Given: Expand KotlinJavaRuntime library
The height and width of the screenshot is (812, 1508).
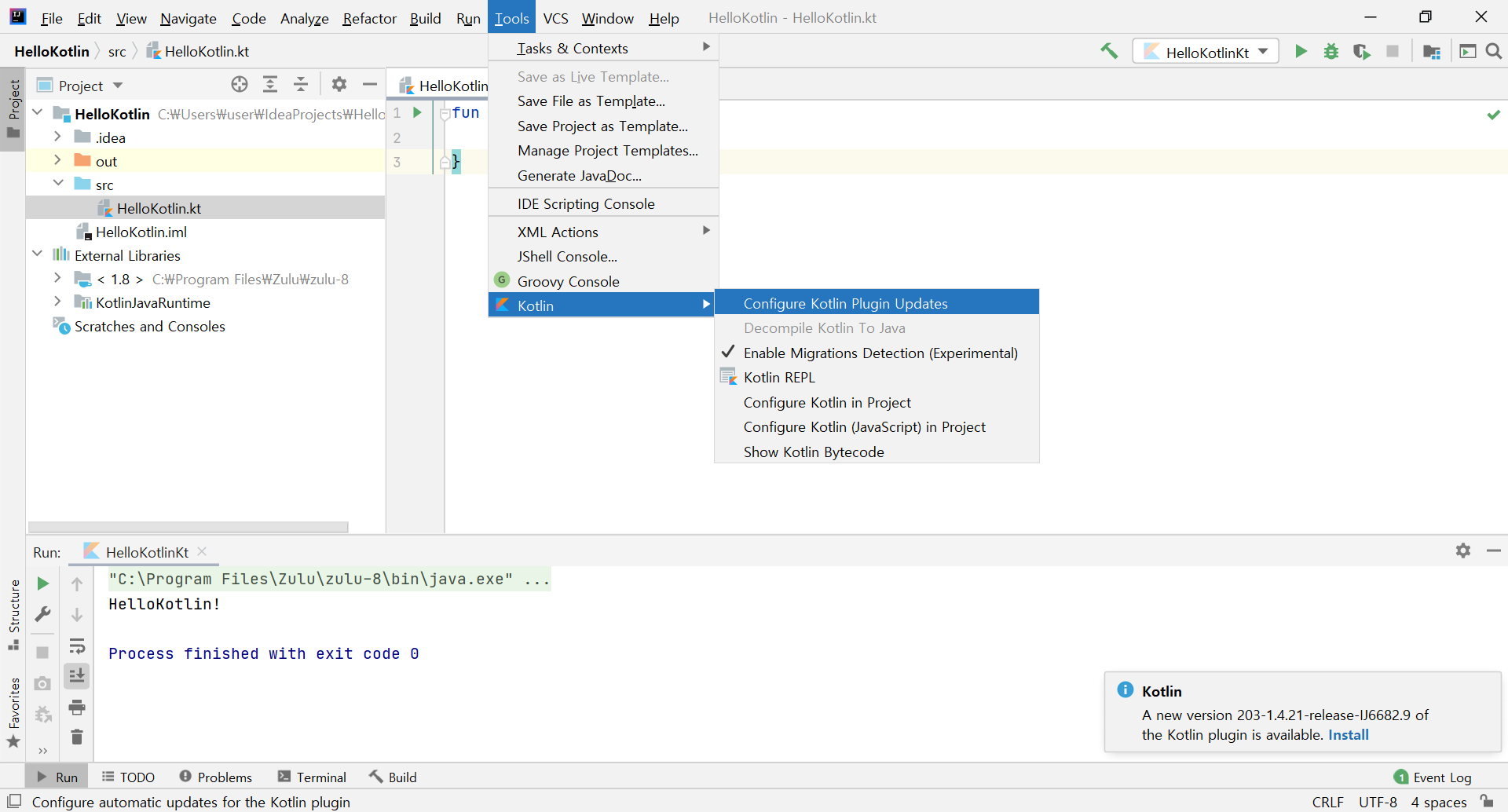Looking at the screenshot, I should (x=57, y=302).
